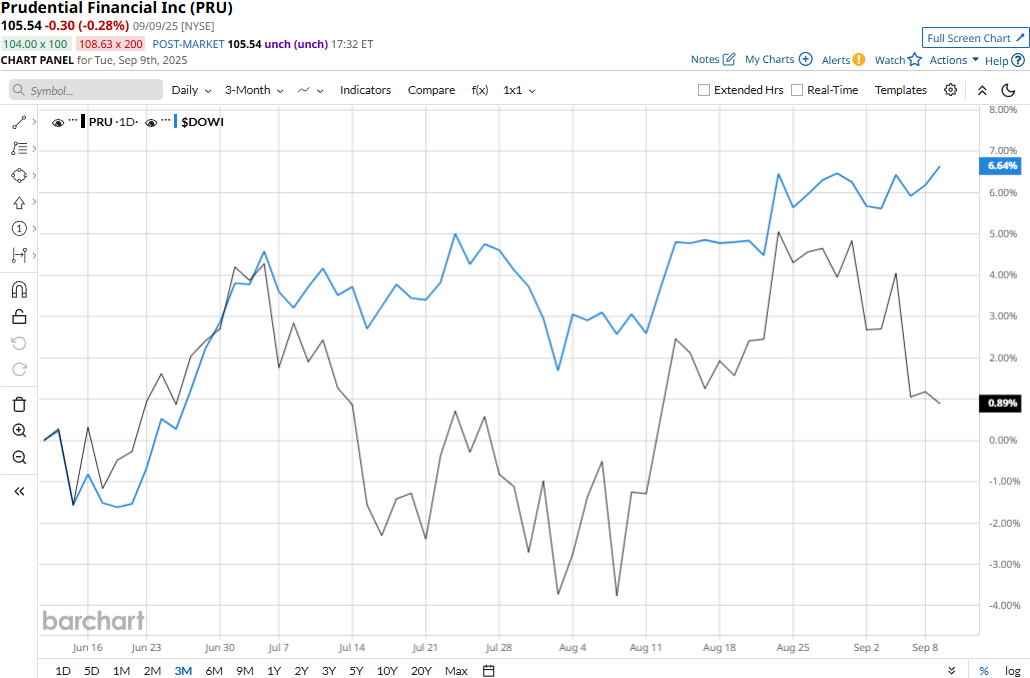Open chart settings gear

click(x=951, y=90)
